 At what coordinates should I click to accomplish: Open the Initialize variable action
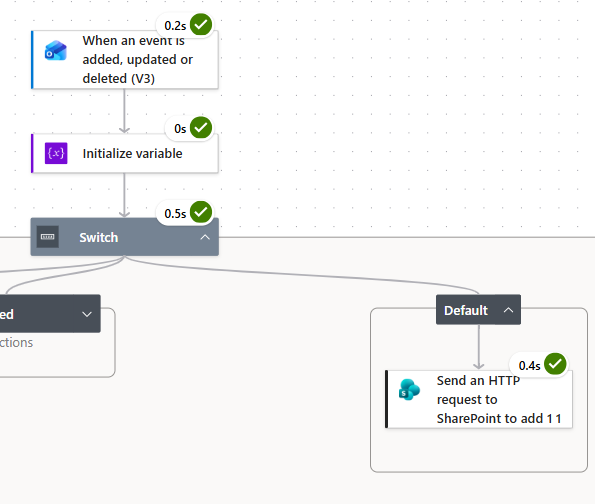pyautogui.click(x=125, y=153)
